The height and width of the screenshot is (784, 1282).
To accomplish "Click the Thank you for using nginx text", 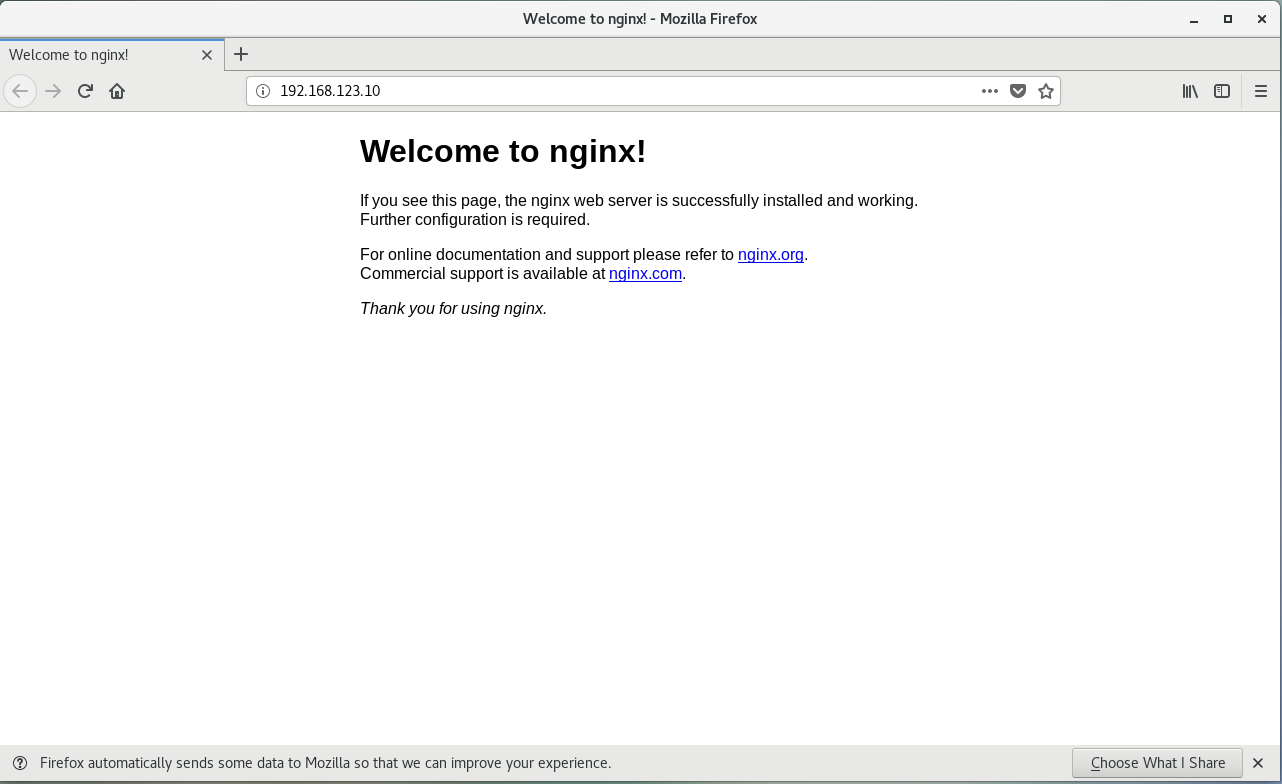I will pos(453,308).
